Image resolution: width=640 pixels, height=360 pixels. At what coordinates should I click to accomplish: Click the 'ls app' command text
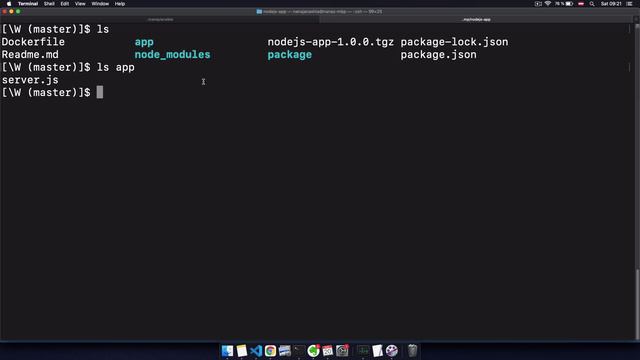[116, 67]
